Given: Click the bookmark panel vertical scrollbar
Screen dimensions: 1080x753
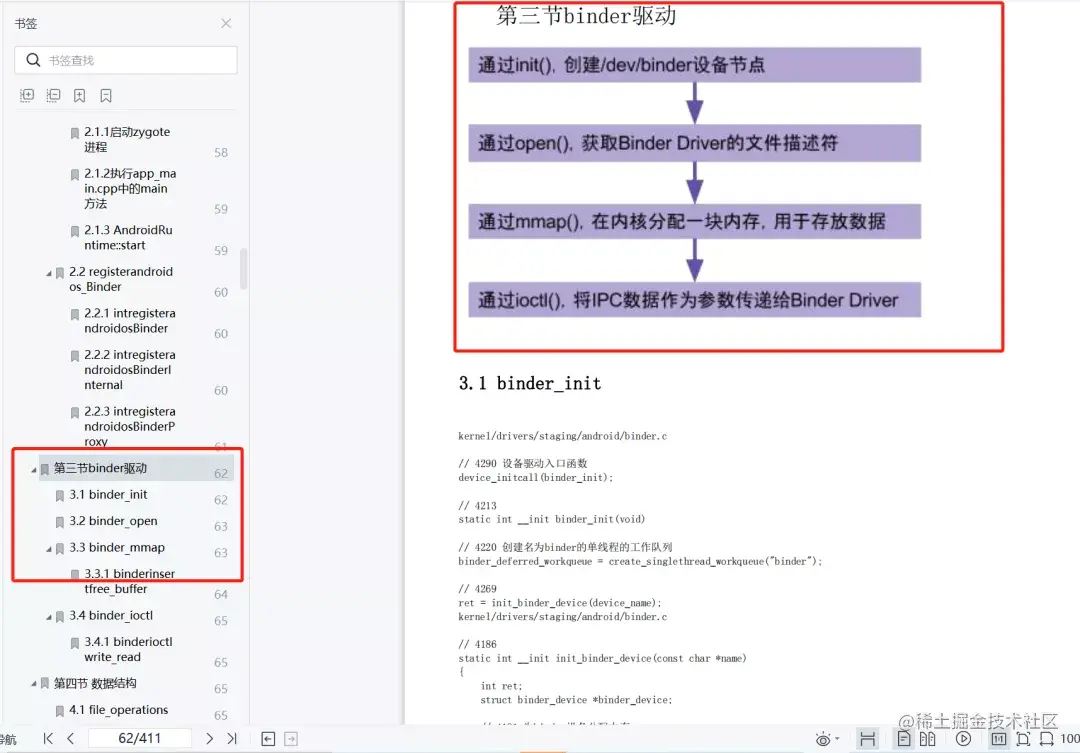Looking at the screenshot, I should [x=243, y=269].
